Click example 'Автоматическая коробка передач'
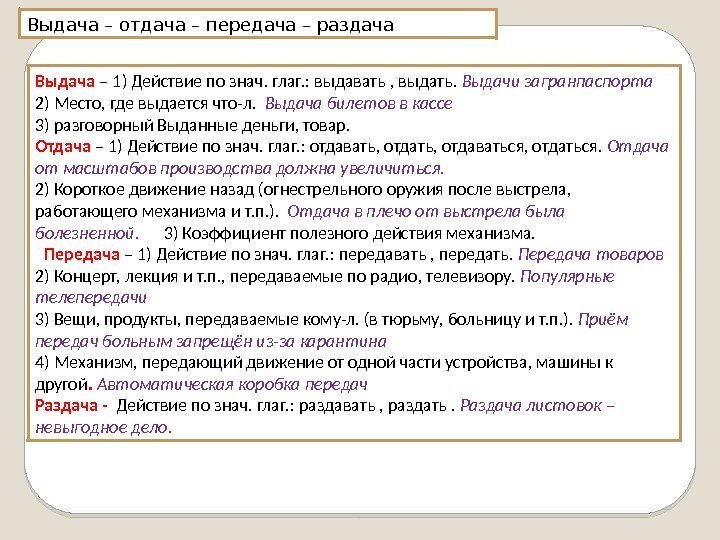720x540 pixels. click(x=232, y=384)
